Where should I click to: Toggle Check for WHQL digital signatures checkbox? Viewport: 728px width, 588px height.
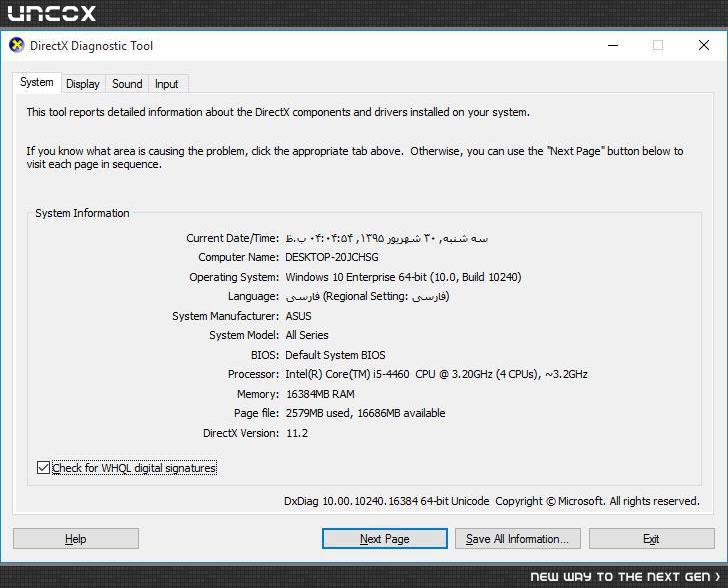[43, 468]
